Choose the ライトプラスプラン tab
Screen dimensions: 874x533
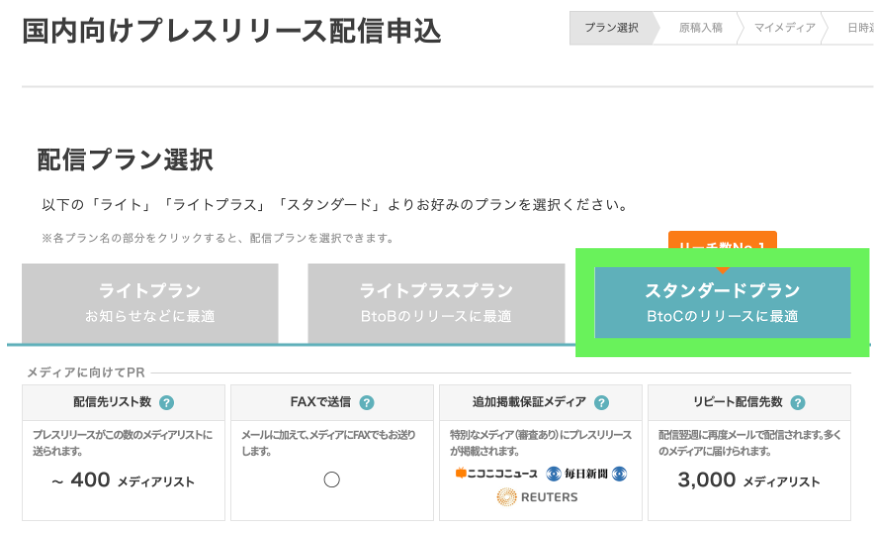[x=436, y=302]
